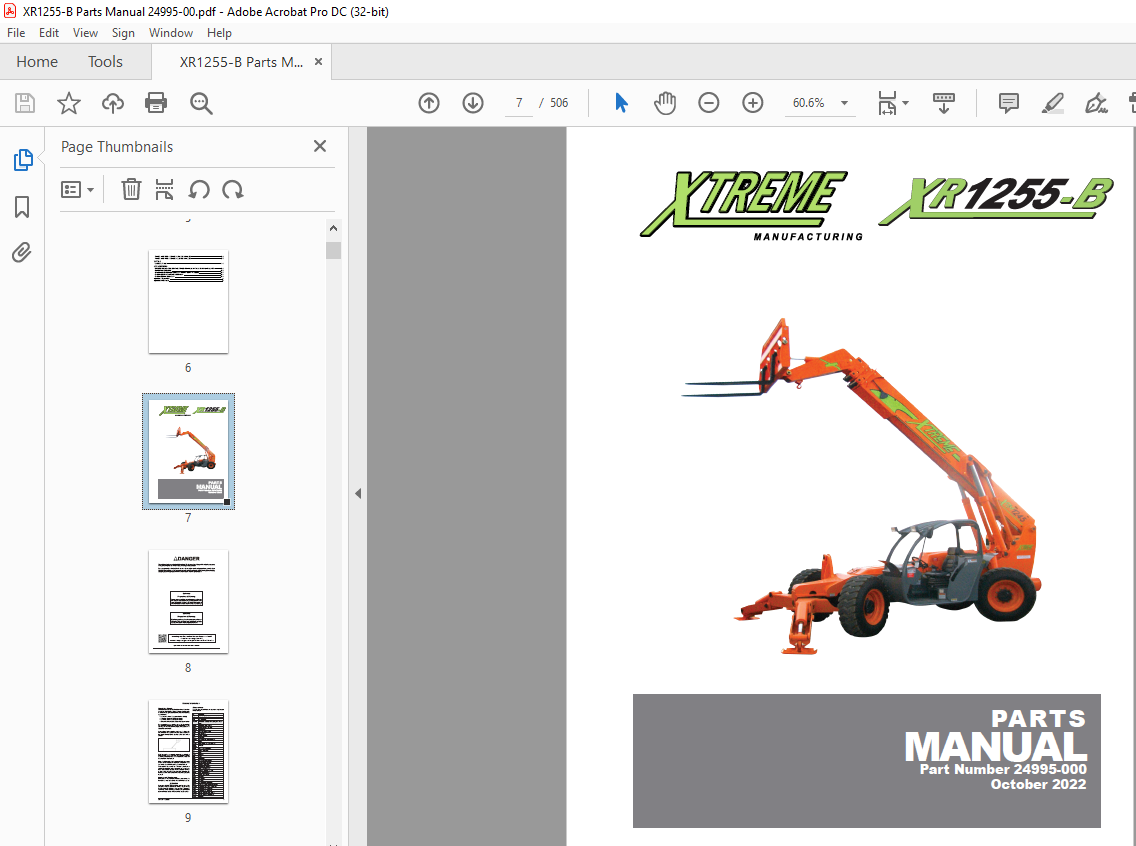The image size is (1136, 846).
Task: Open the find text magnifier icon
Action: (x=201, y=103)
